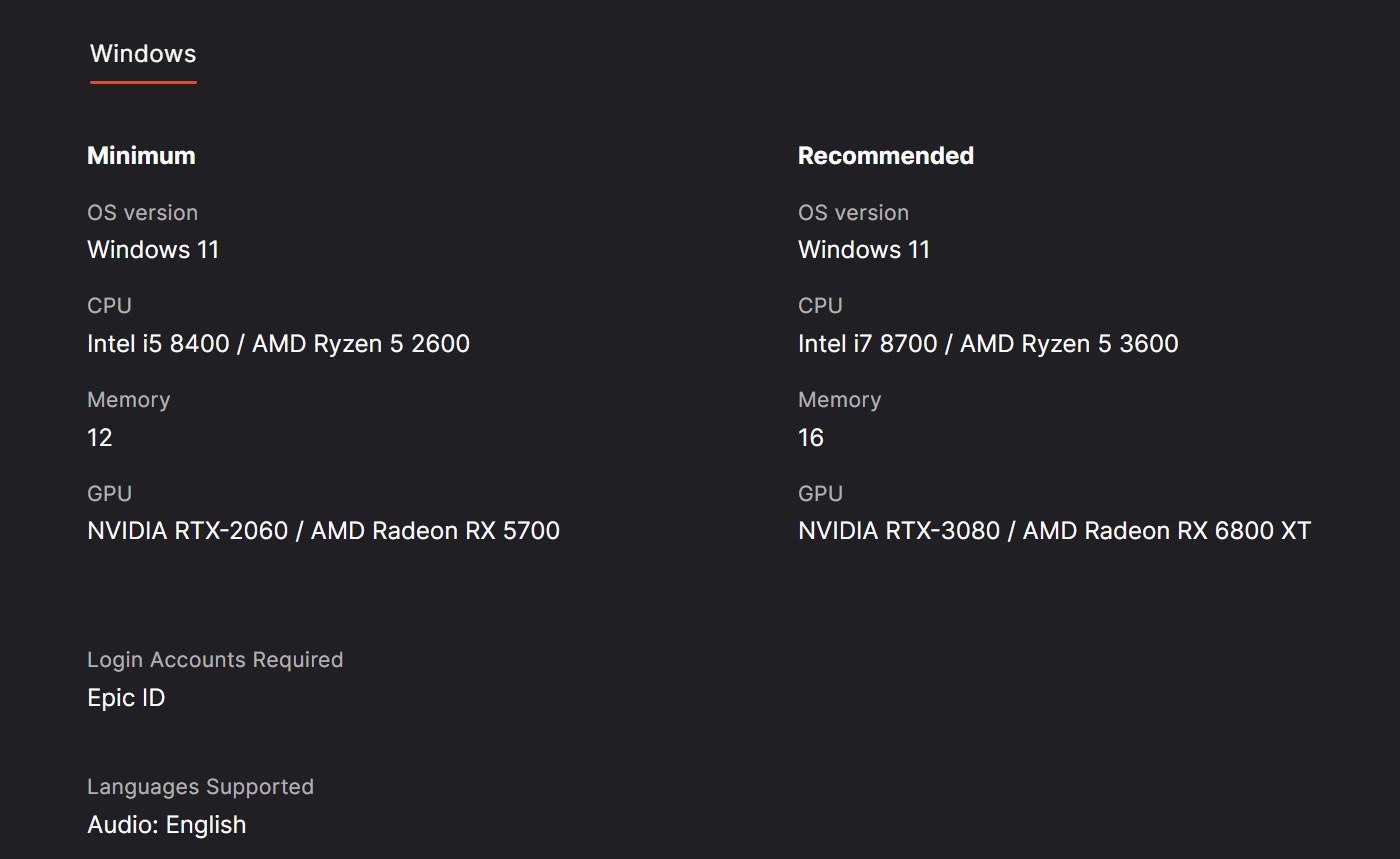
Task: Click minimum Windows 11 text
Action: point(153,250)
